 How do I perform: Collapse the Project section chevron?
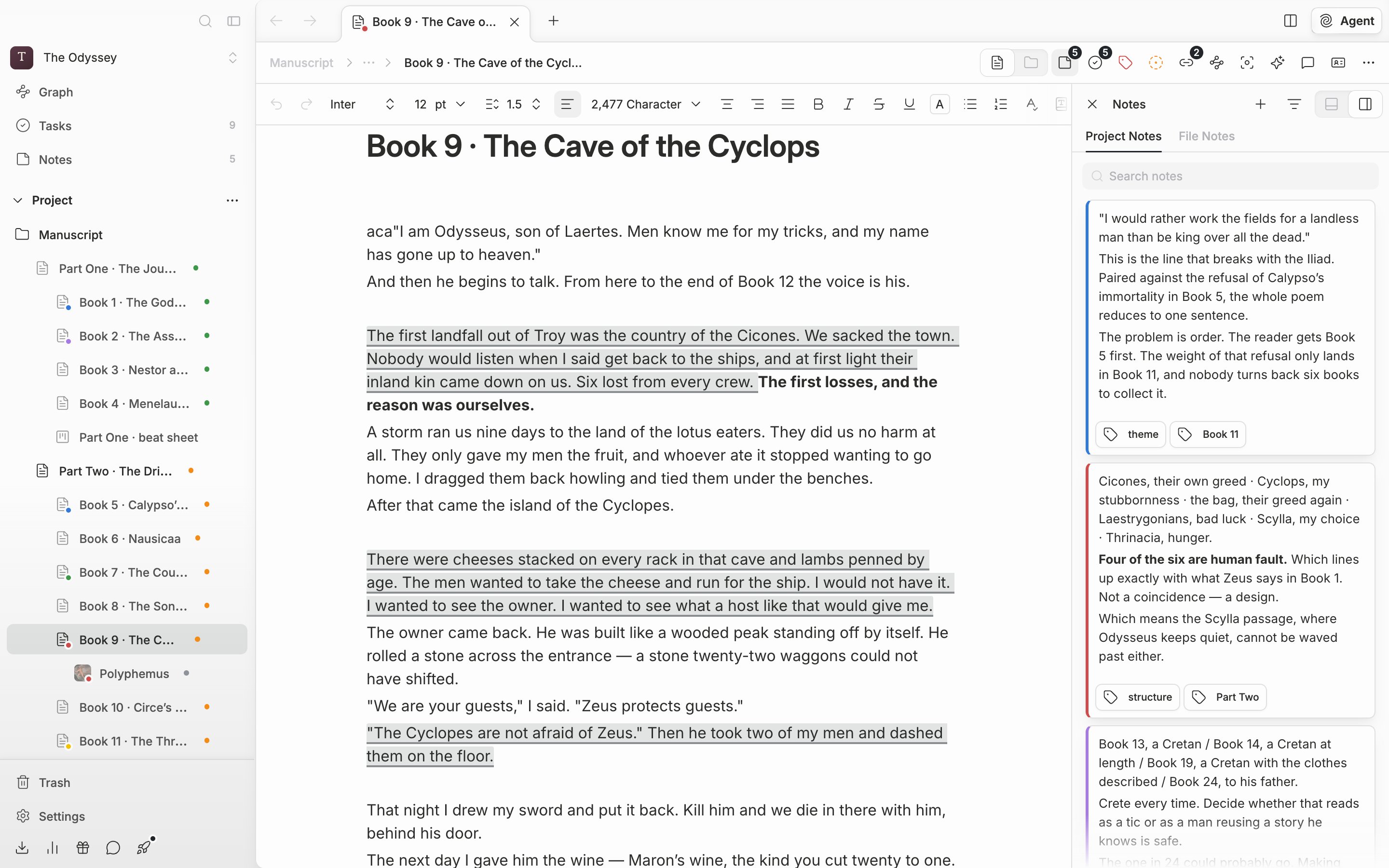(18, 200)
